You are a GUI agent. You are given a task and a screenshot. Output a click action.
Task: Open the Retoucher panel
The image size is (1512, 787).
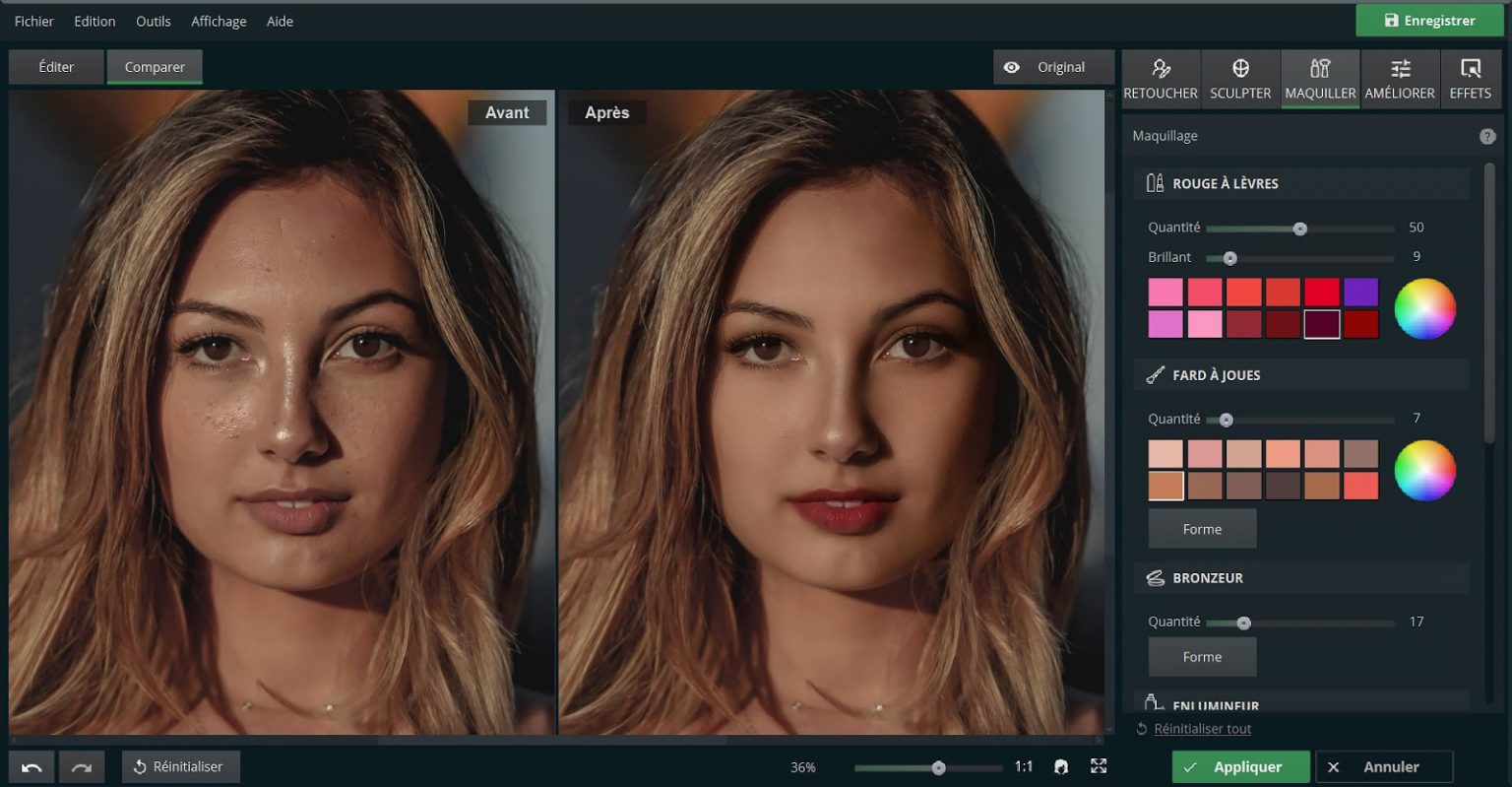[x=1161, y=79]
